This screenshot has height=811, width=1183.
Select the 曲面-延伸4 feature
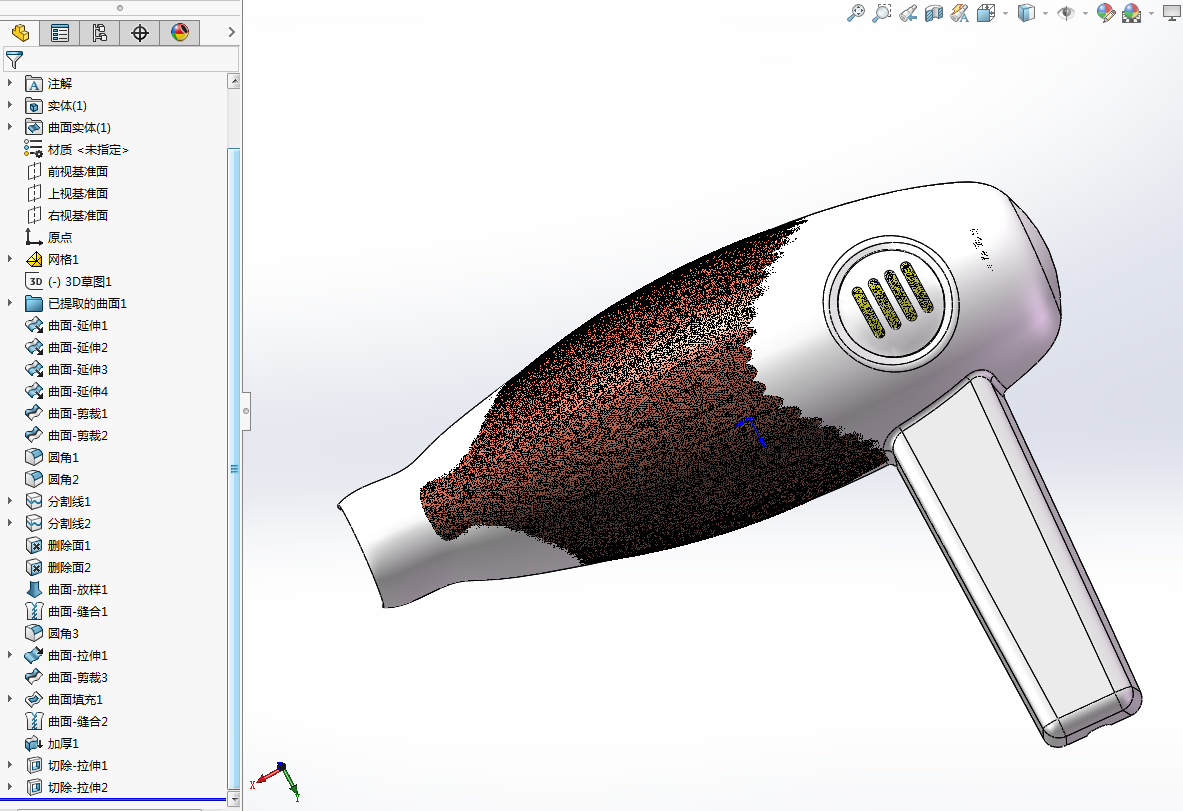coord(78,391)
